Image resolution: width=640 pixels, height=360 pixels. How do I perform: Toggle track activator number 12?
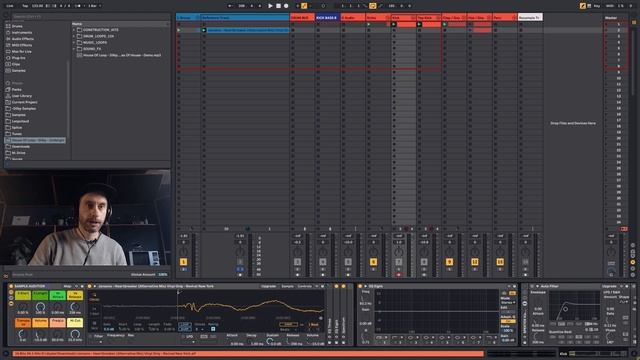click(474, 262)
